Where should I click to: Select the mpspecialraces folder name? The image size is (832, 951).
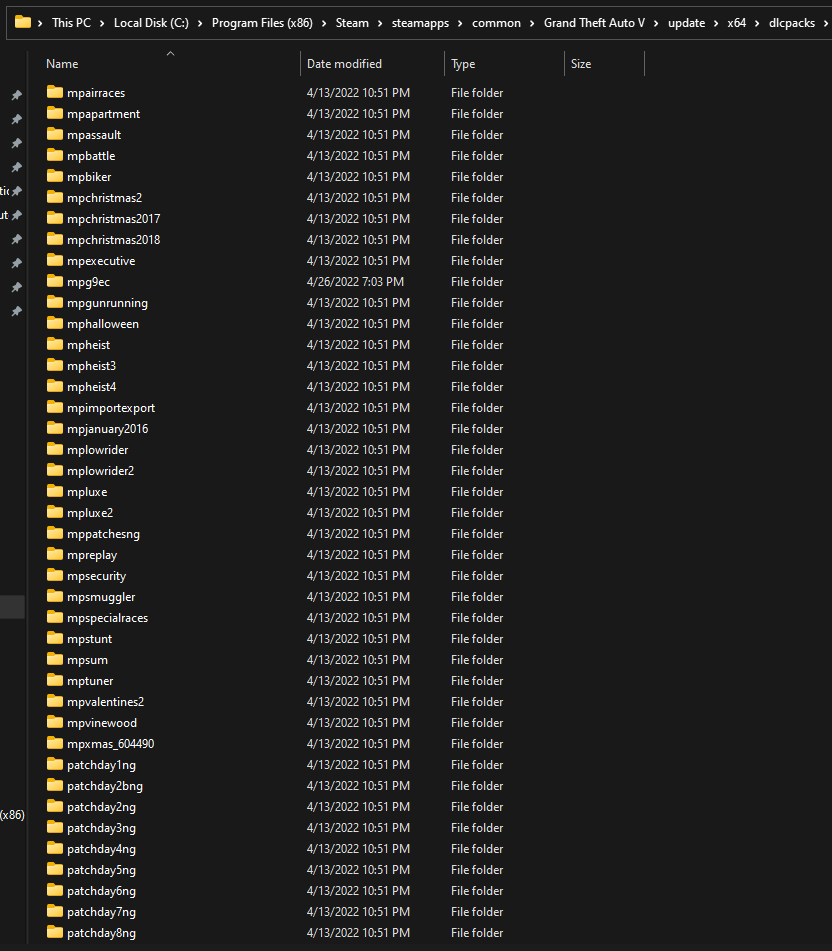pyautogui.click(x=107, y=617)
